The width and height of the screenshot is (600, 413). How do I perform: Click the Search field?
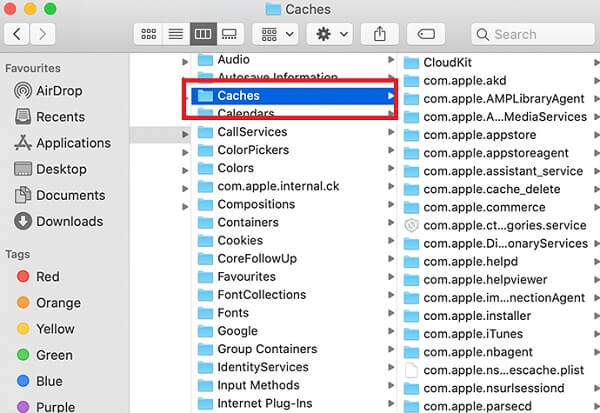(x=533, y=34)
